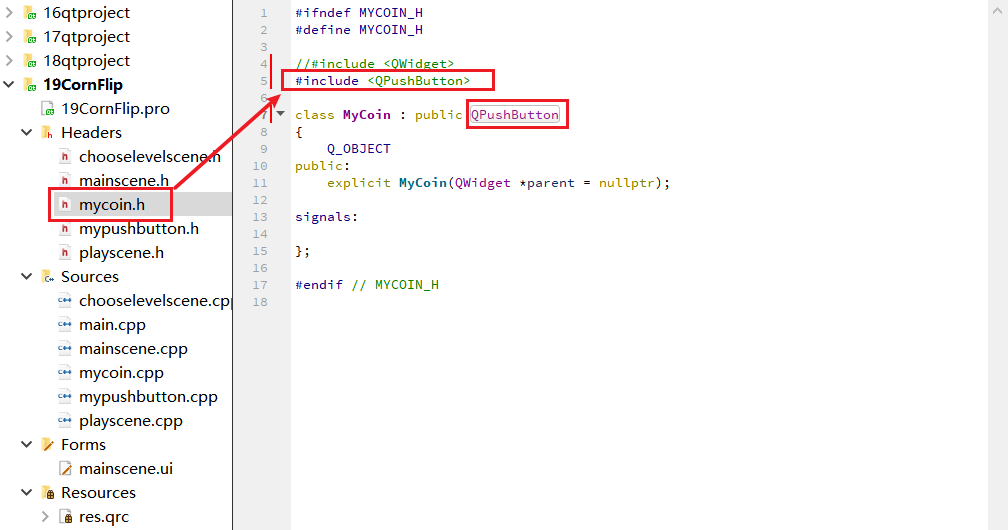
Task: Click the 19CornFlip project folder icon
Action: point(30,84)
